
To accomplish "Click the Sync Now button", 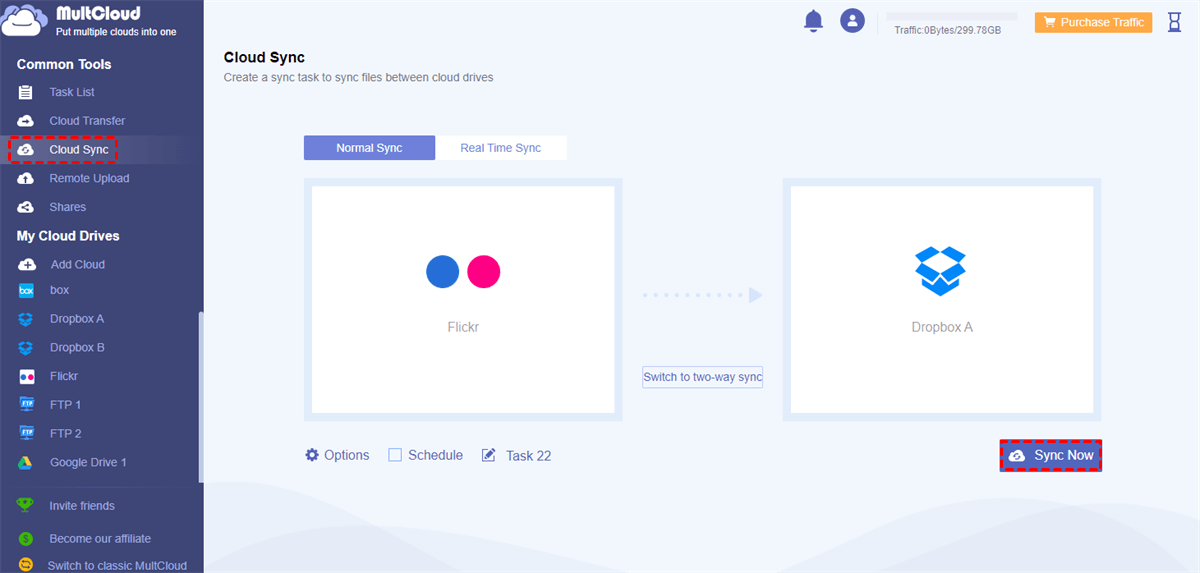I will [x=1050, y=455].
